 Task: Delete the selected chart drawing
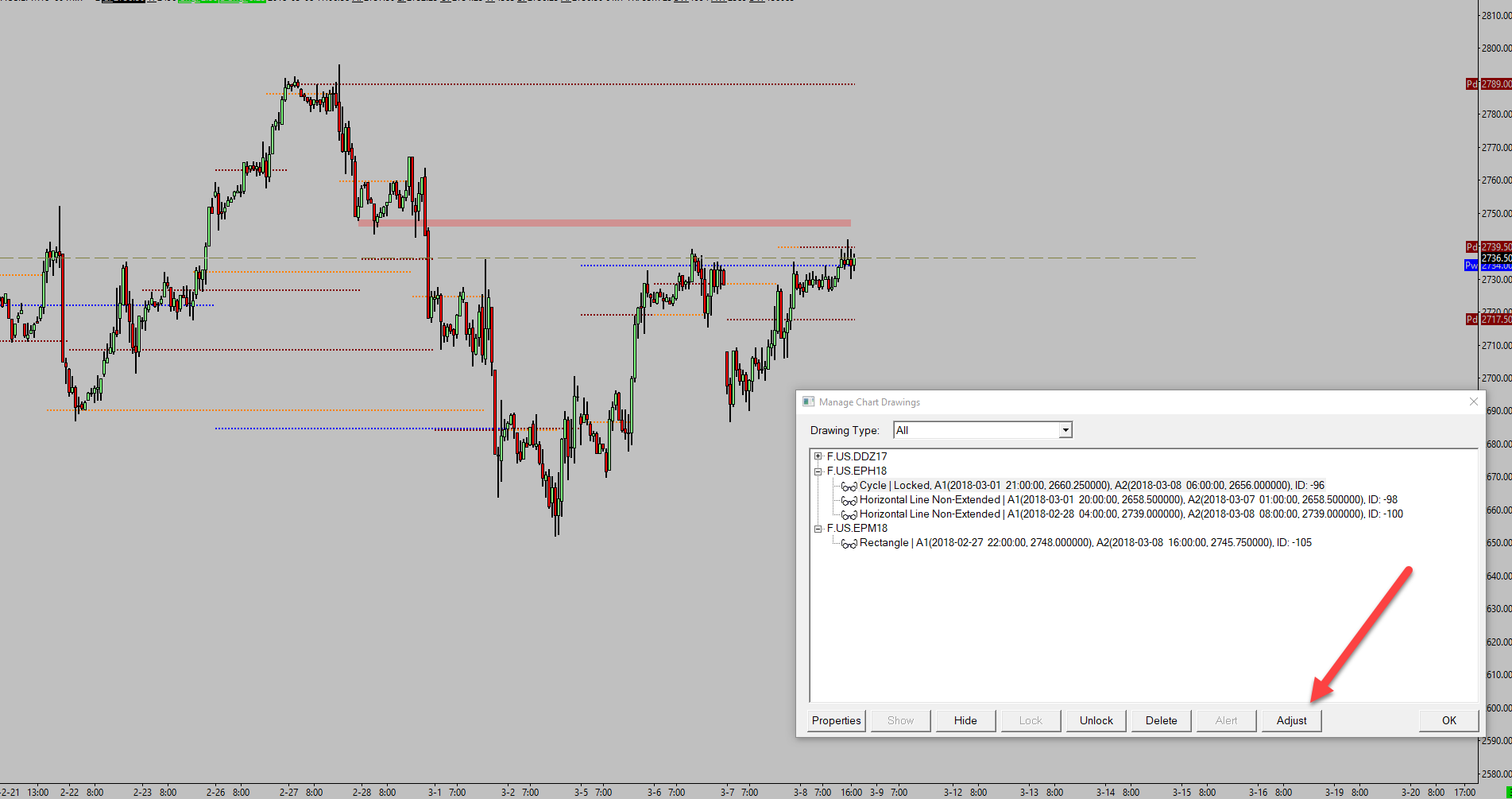click(1161, 720)
